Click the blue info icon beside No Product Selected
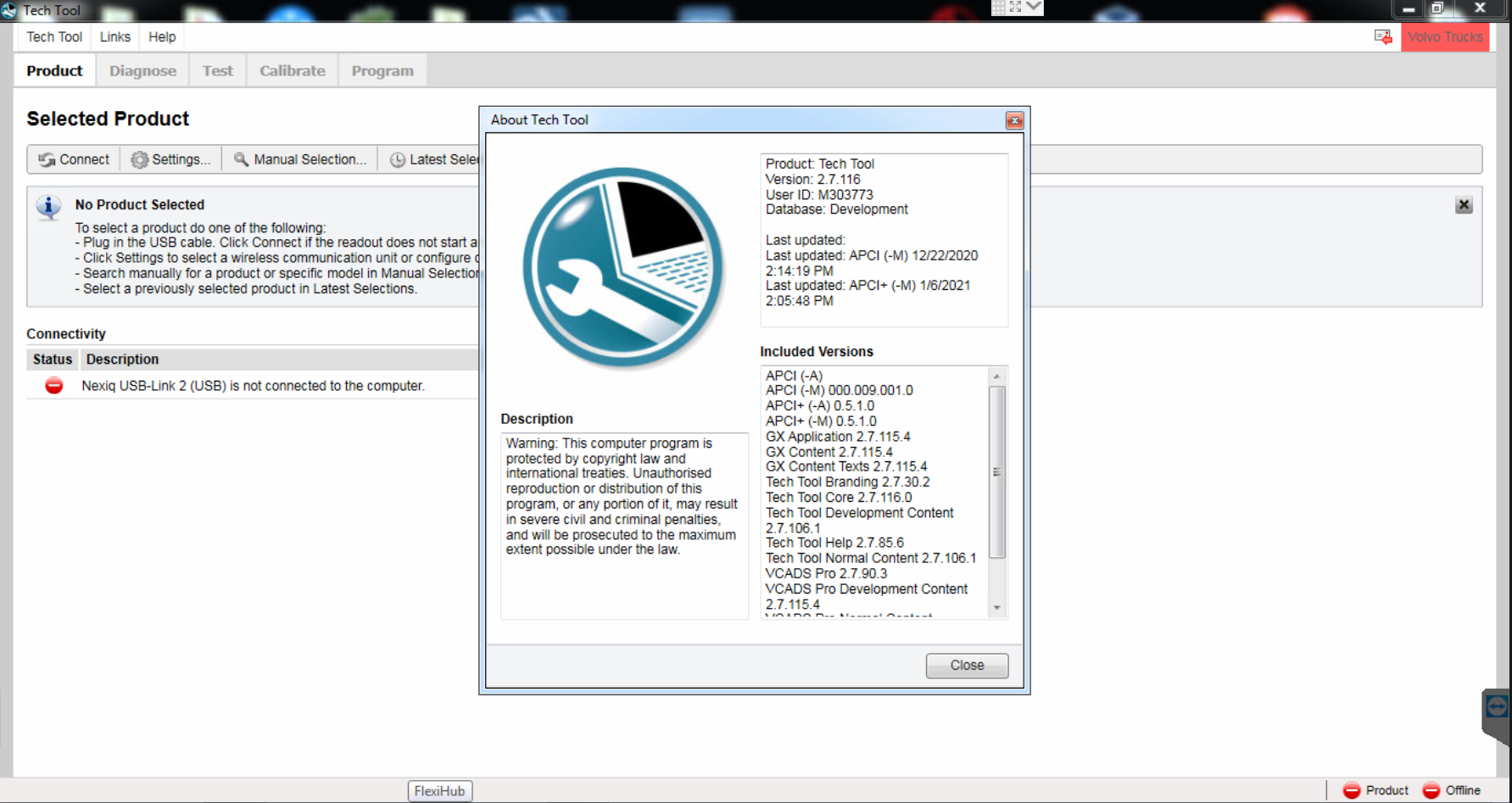The height and width of the screenshot is (803, 1512). pyautogui.click(x=49, y=207)
